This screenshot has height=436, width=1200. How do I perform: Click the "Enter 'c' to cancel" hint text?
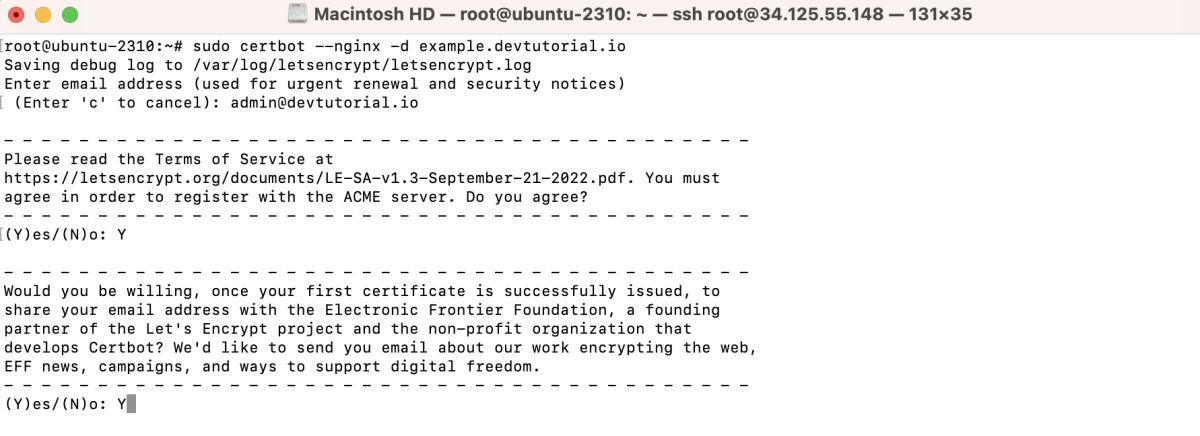(x=112, y=103)
